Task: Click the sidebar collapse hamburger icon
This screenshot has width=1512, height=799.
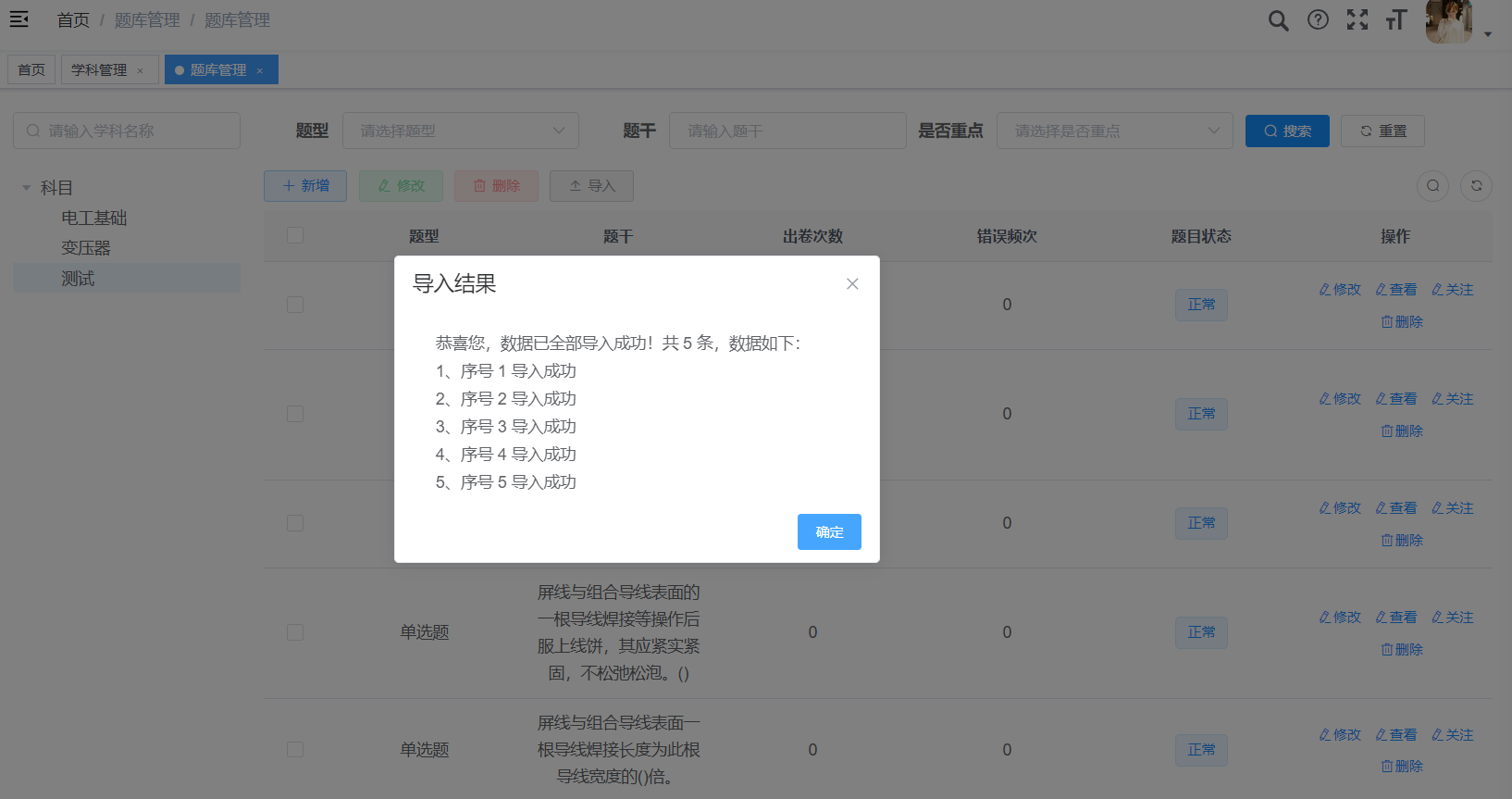Action: pos(19,19)
